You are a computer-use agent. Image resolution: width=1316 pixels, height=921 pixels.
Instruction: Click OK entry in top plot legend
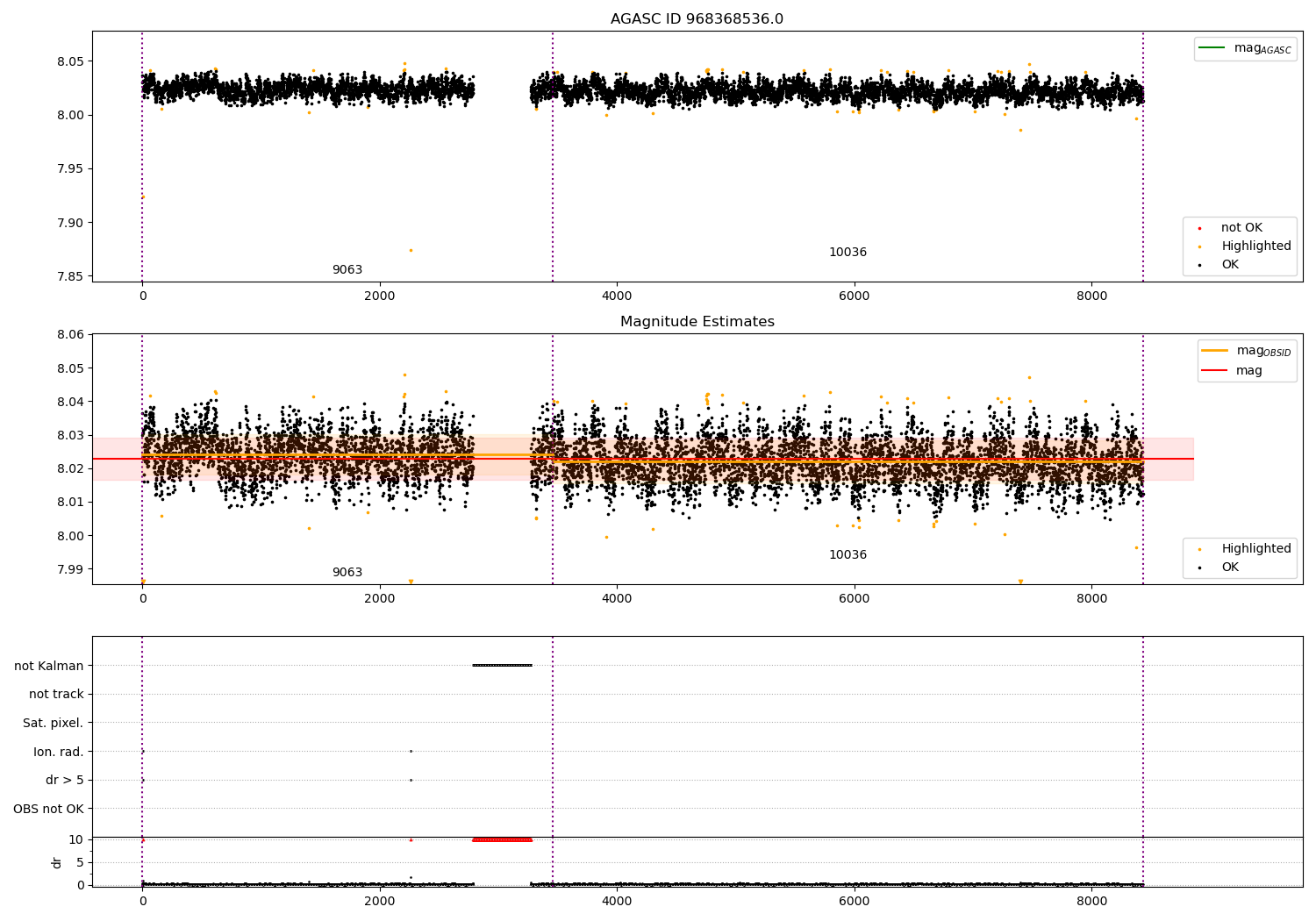(1230, 265)
